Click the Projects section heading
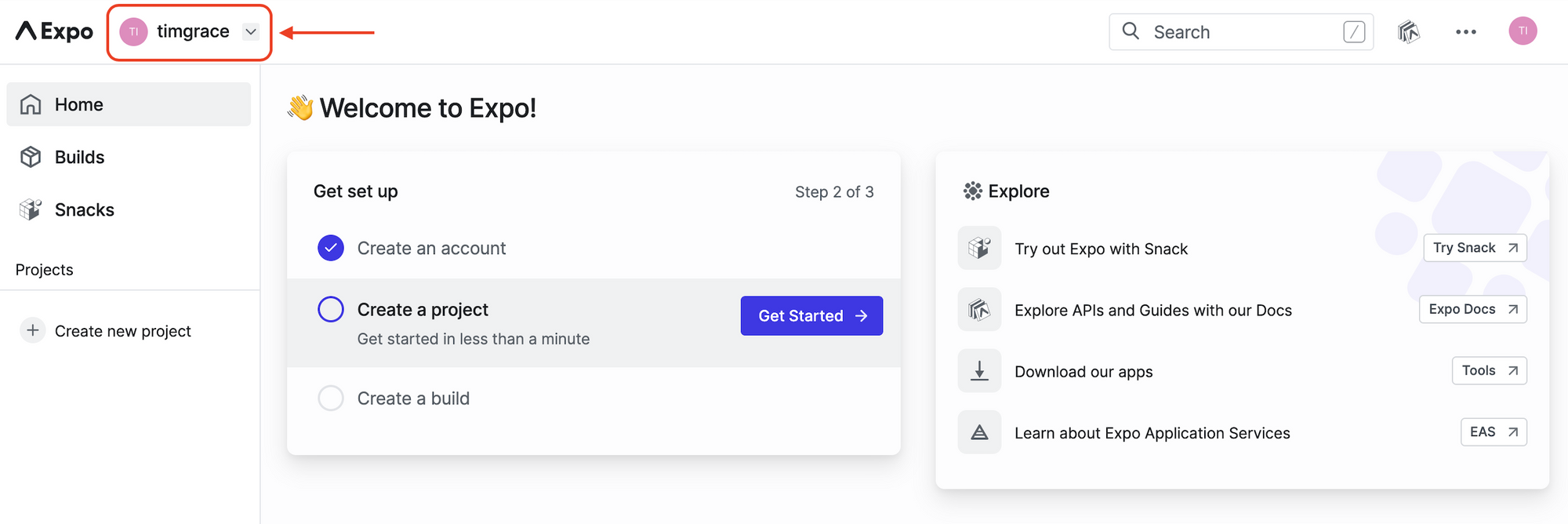The height and width of the screenshot is (524, 1568). pyautogui.click(x=45, y=270)
